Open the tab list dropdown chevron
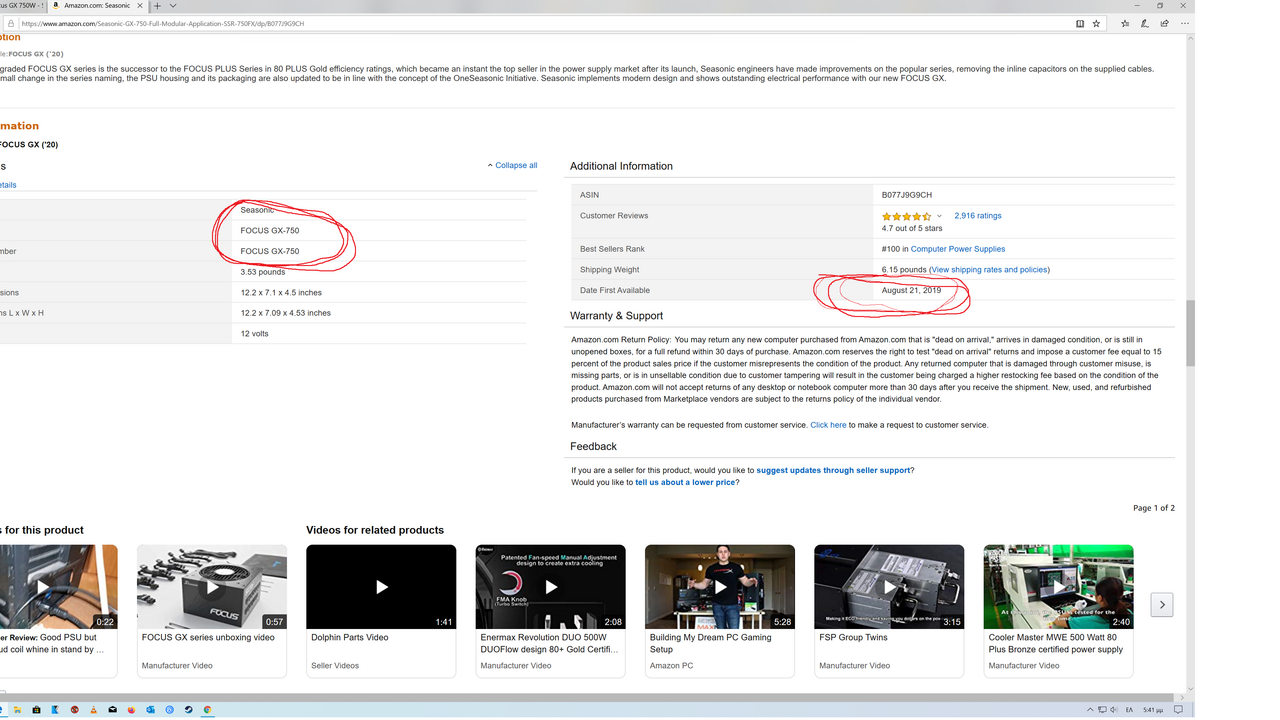Screen dimensions: 1280x720 pos(173,6)
